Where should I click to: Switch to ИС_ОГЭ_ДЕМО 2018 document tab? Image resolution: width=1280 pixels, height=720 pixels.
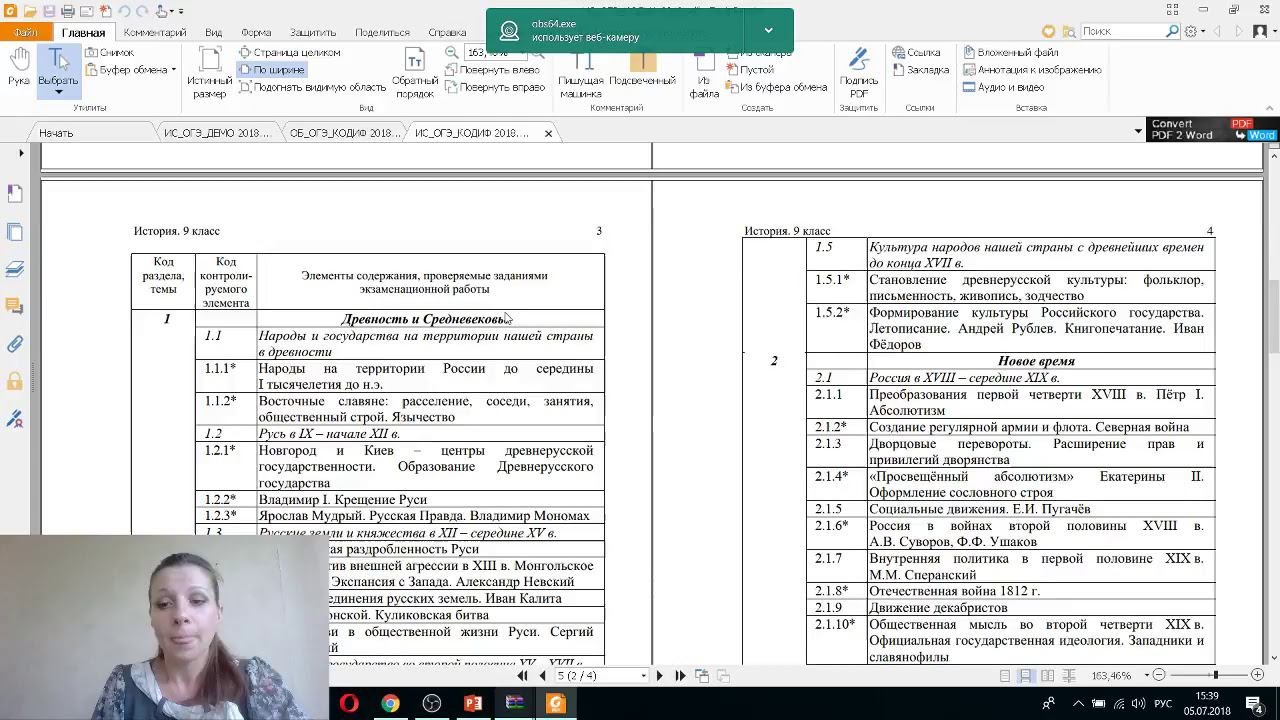coord(216,133)
